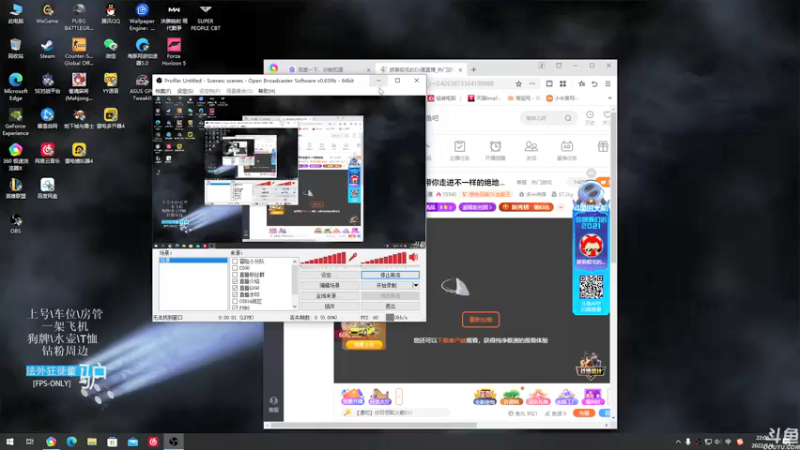This screenshot has width=800, height=450.
Task: Toggle the fourth checked source checkbox
Action: (235, 281)
